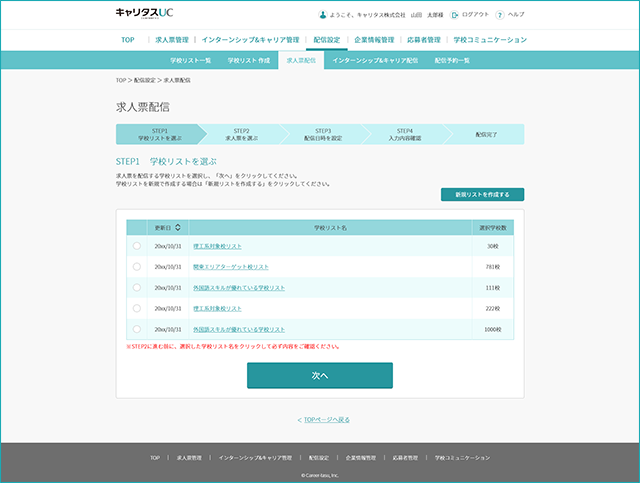Open the ヘルプ help question icon
Viewport: 640px width, 483px height.
(500, 15)
